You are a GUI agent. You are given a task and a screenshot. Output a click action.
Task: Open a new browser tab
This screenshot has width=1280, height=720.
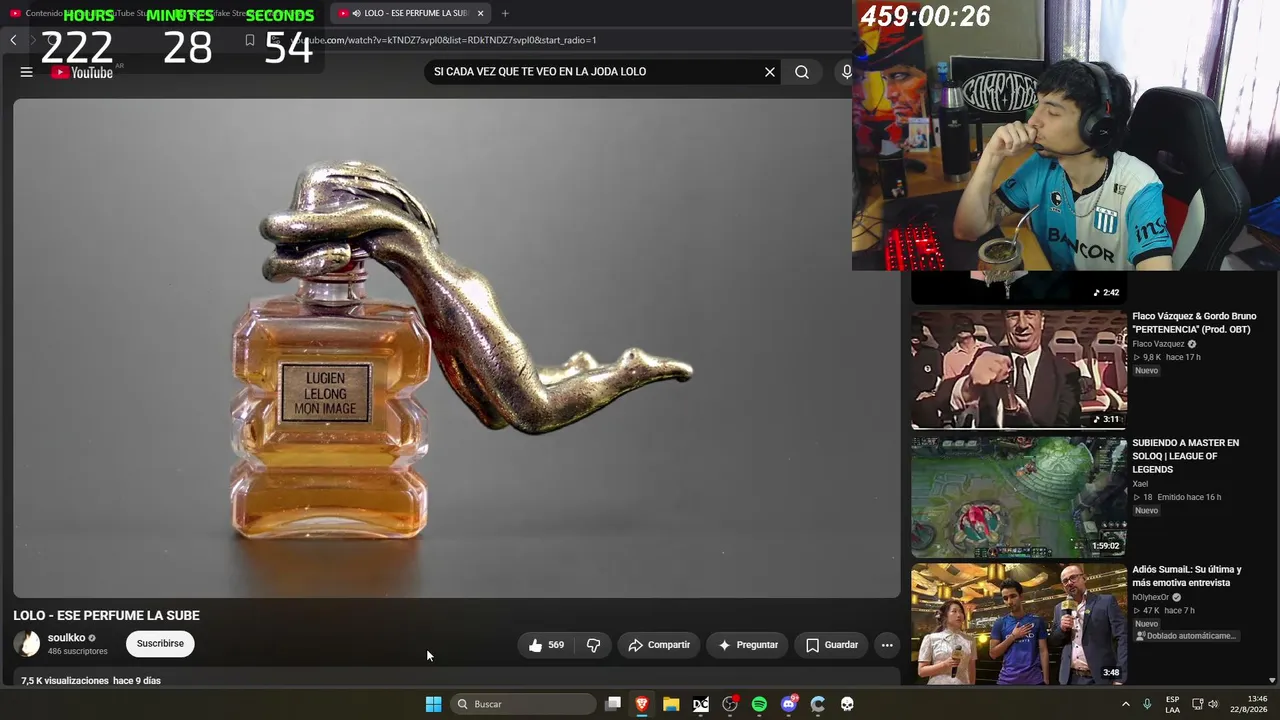pos(505,13)
